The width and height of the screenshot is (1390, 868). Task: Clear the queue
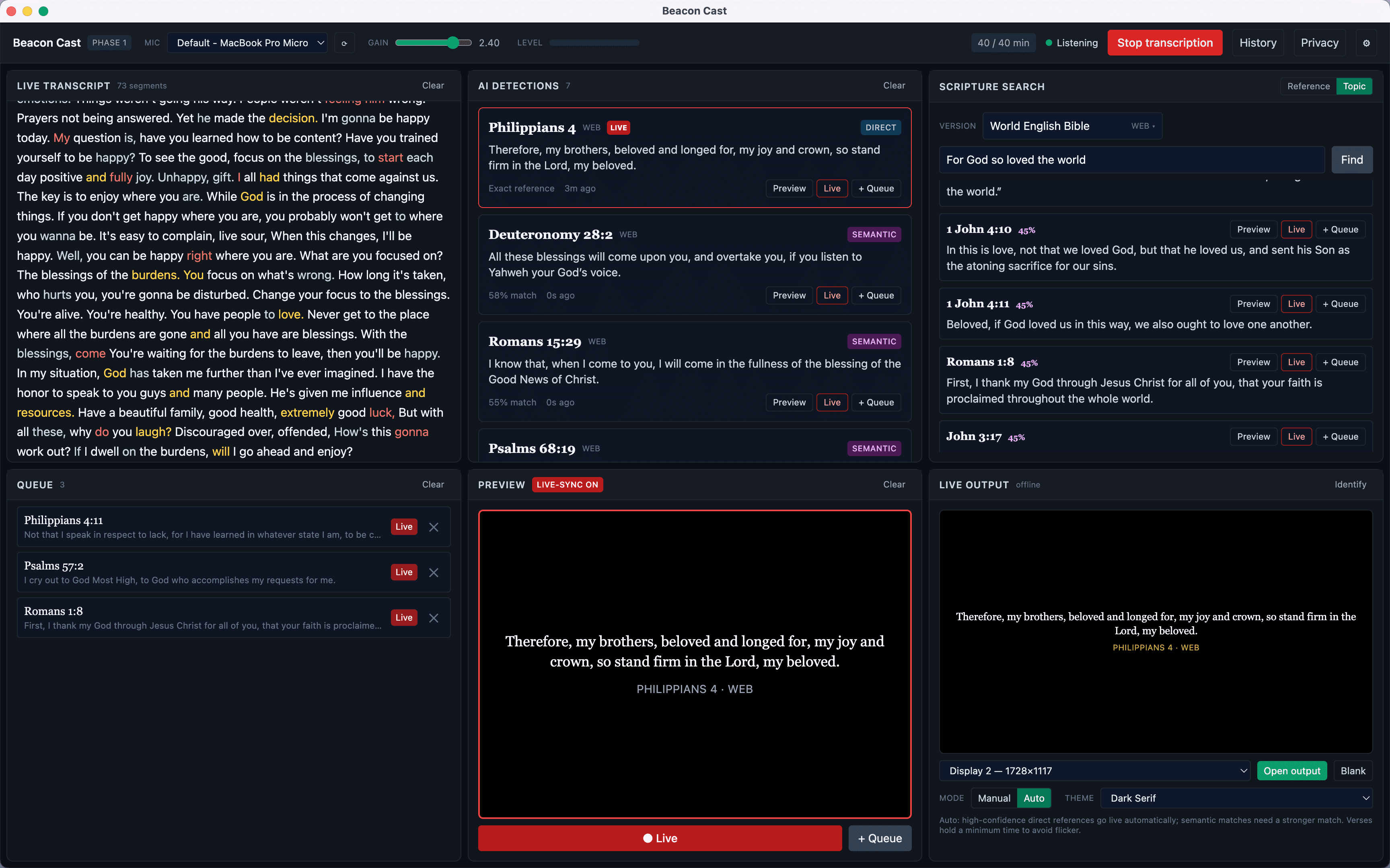tap(433, 485)
